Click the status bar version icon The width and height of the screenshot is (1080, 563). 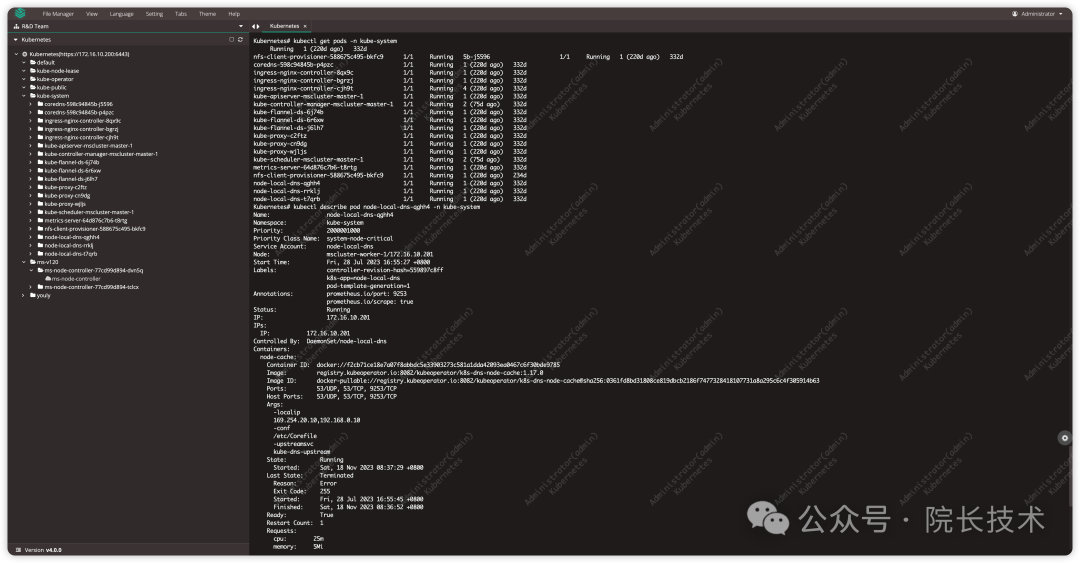point(19,550)
